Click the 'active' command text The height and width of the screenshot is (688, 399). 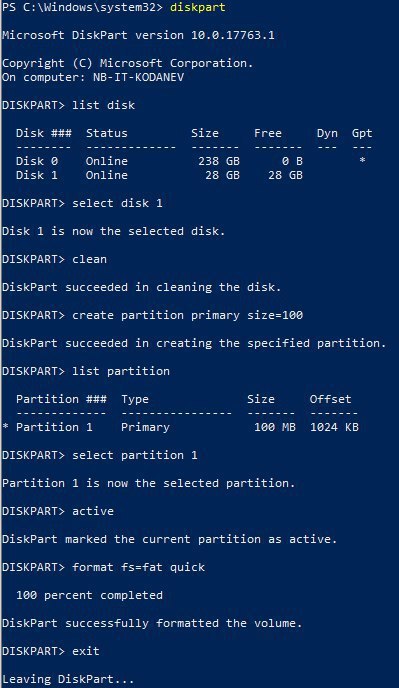93,511
